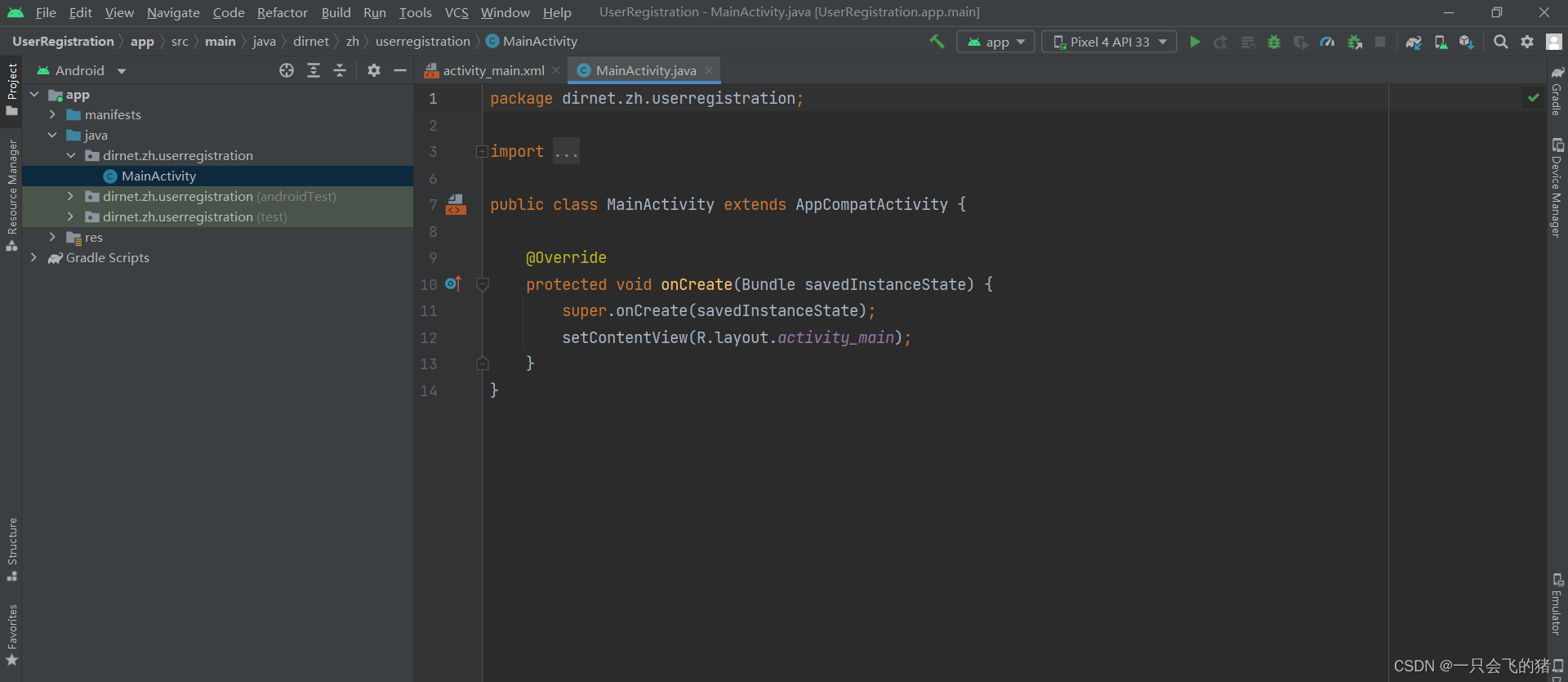1568x682 pixels.
Task: Click the overriding method gutter icon at line 10
Action: point(453,283)
